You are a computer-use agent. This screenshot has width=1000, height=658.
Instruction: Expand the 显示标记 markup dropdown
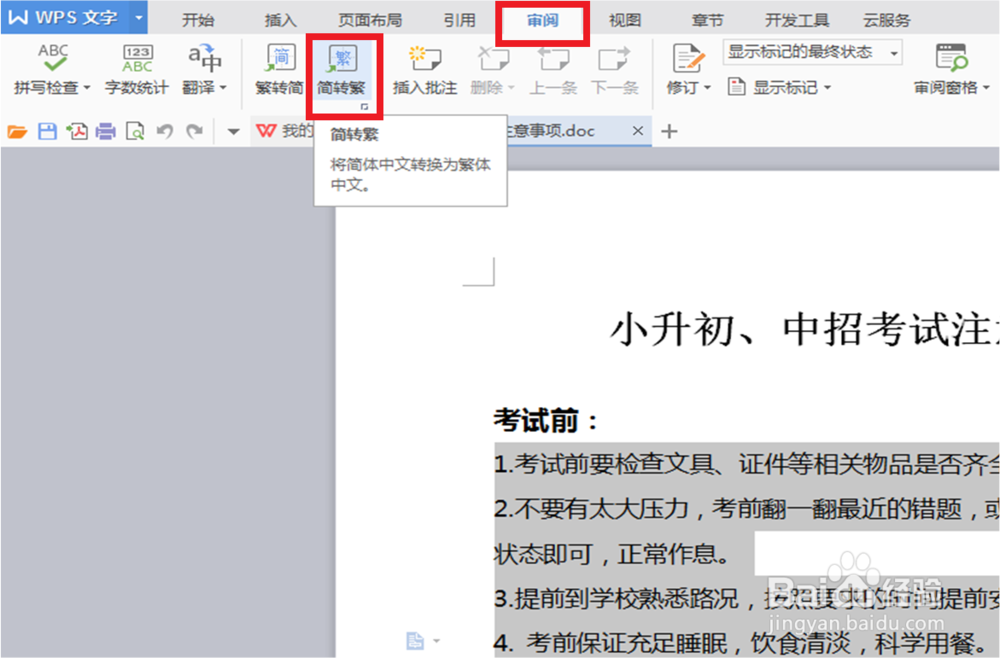(x=786, y=87)
